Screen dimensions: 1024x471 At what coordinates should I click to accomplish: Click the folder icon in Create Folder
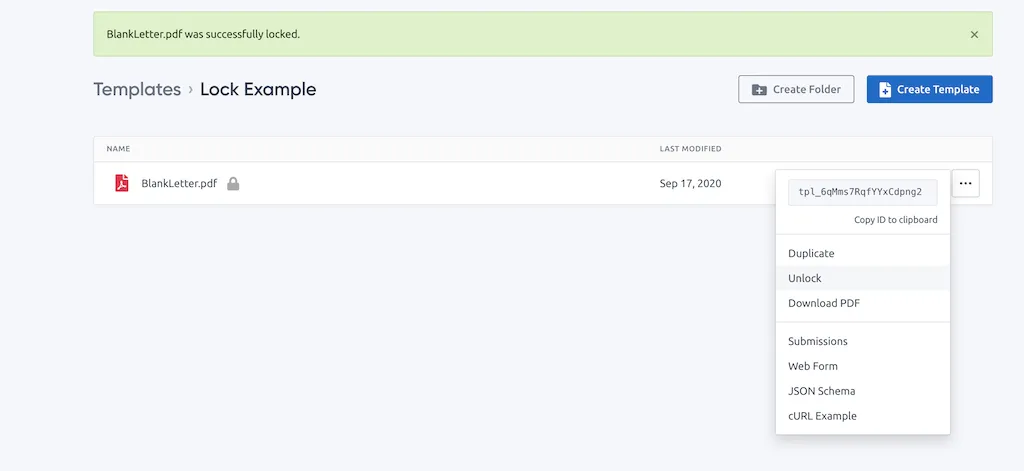(759, 89)
